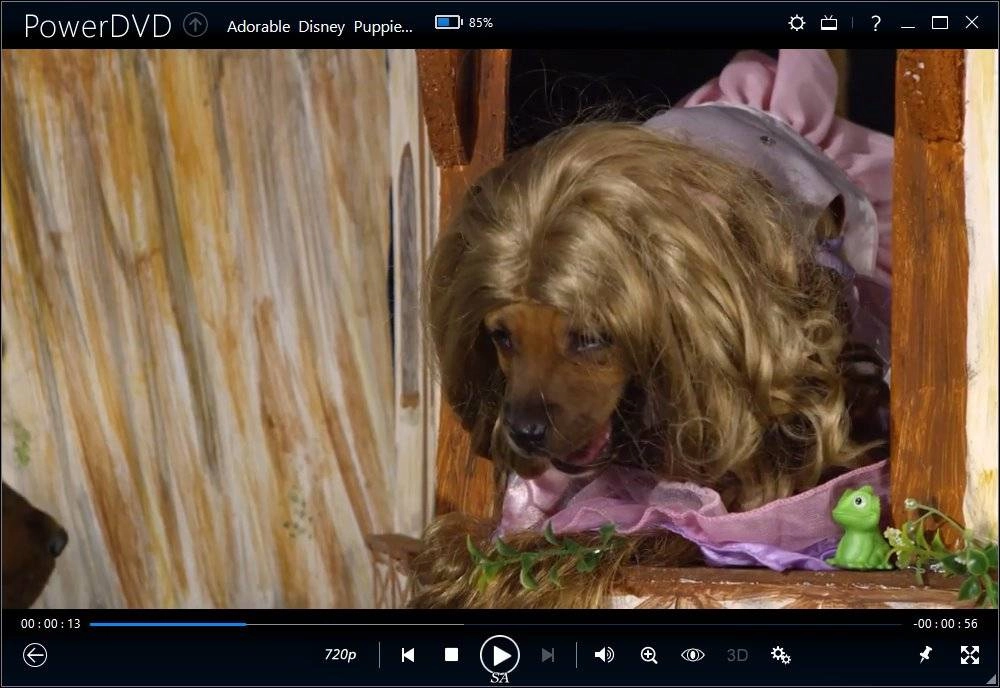Skip to next track

point(547,655)
